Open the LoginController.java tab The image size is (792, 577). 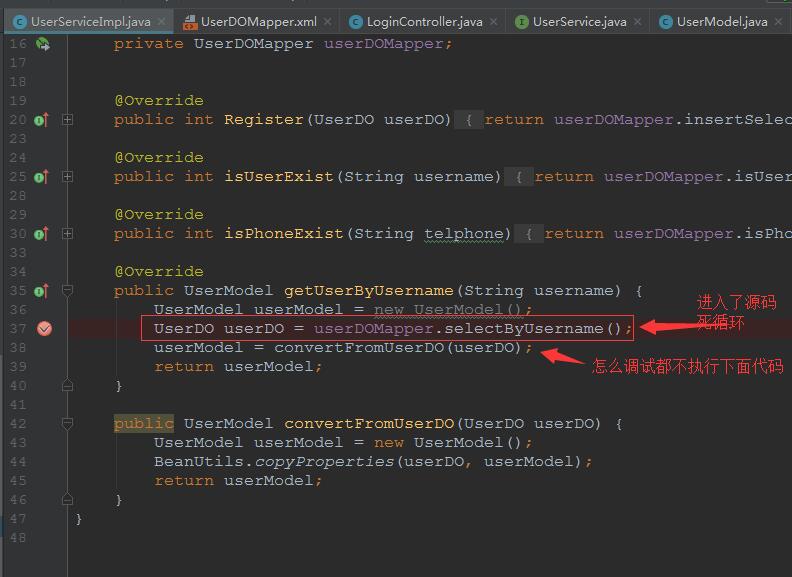423,22
